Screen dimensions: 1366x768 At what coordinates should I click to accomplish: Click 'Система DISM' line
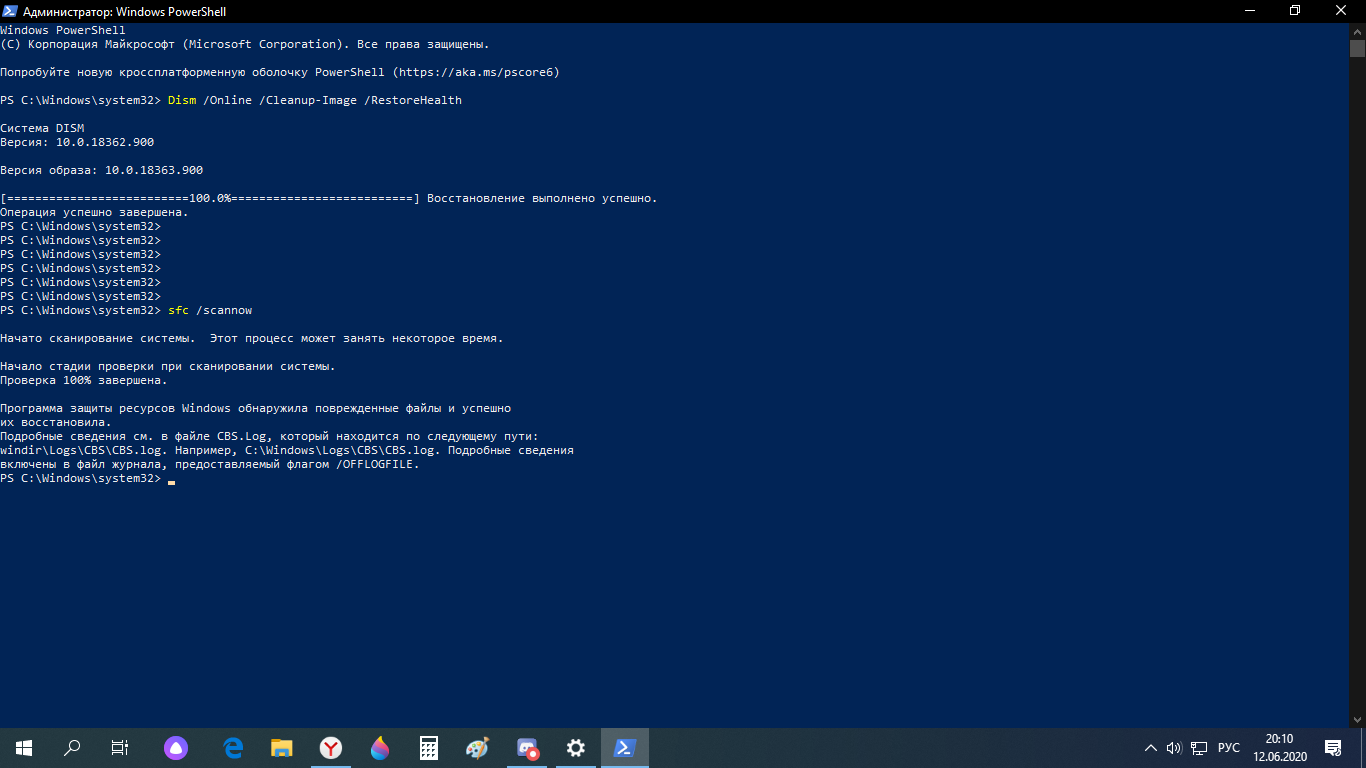pyautogui.click(x=42, y=129)
